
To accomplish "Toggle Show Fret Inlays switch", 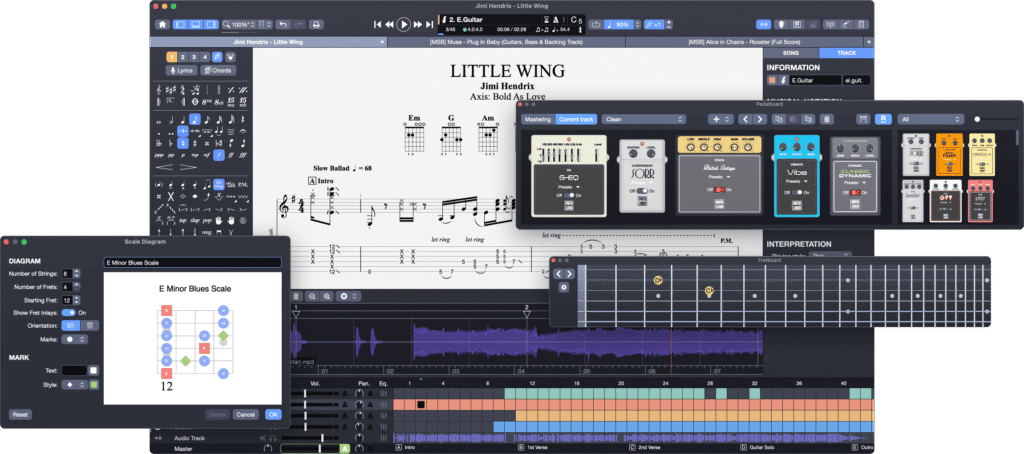I will (x=69, y=313).
